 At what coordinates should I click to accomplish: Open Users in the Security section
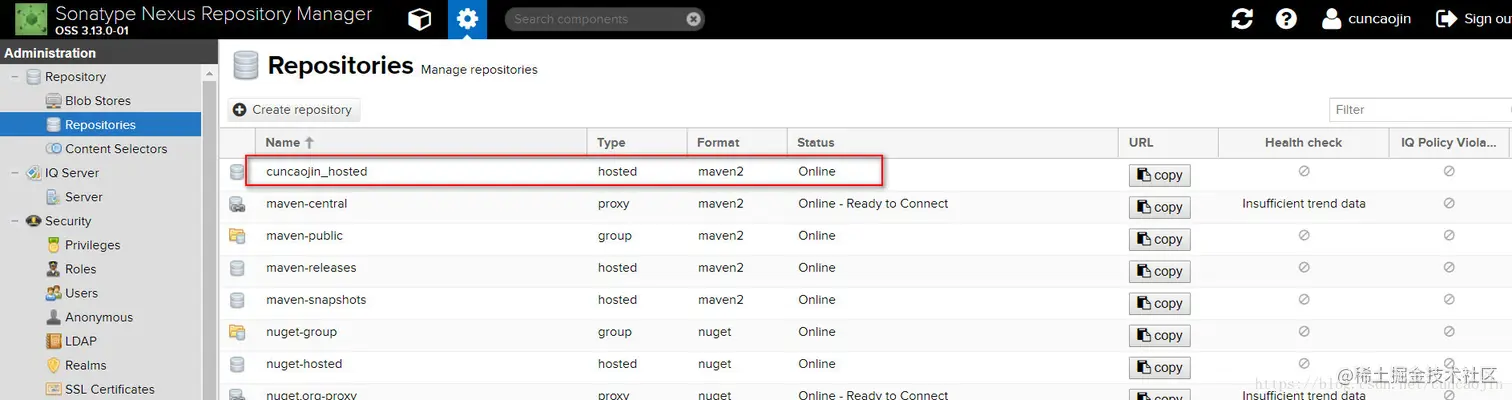(x=81, y=293)
